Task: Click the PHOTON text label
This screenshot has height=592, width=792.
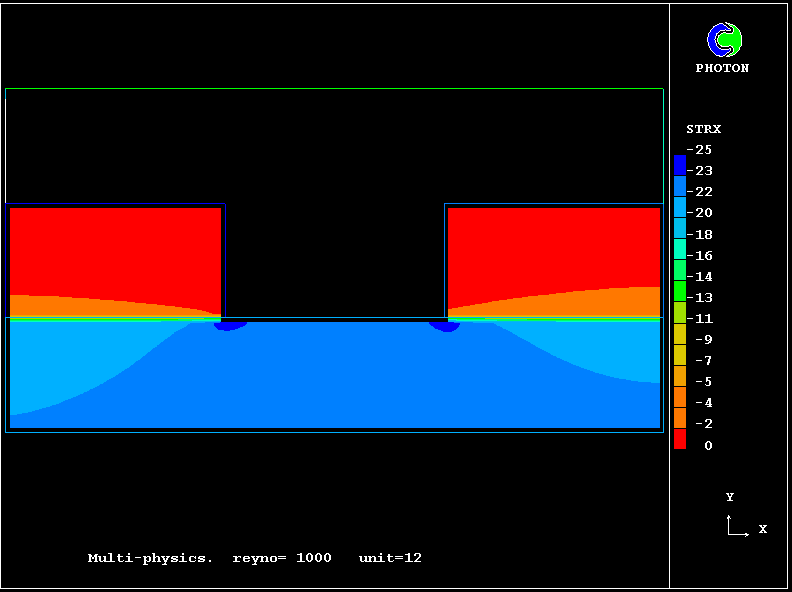Action: pyautogui.click(x=722, y=68)
